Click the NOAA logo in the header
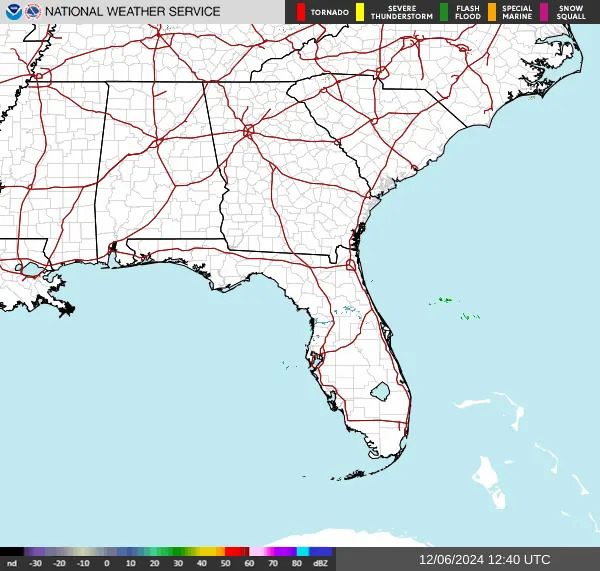The height and width of the screenshot is (571, 600). tap(10, 12)
